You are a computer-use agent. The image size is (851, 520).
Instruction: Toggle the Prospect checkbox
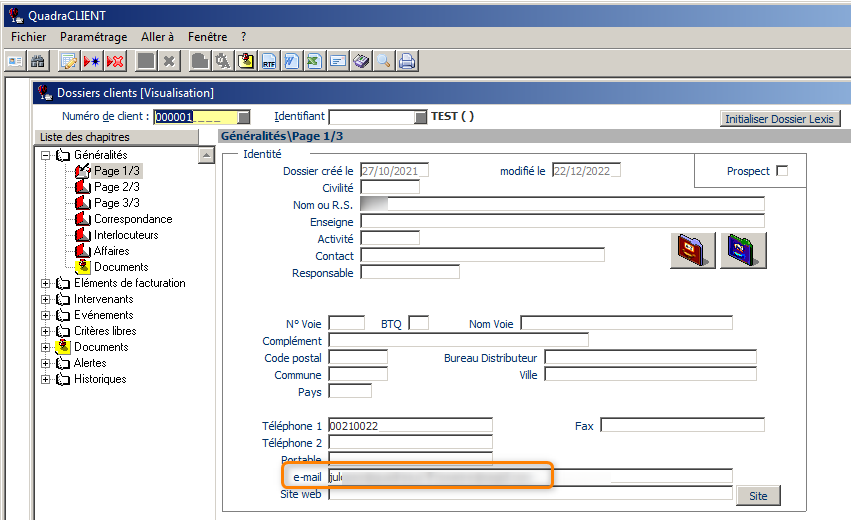782,171
